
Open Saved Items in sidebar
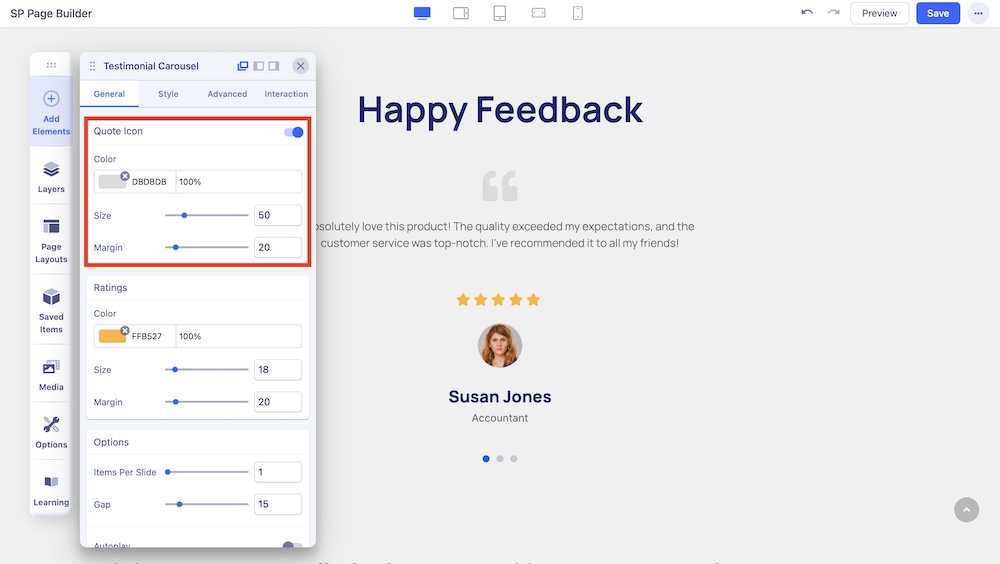point(51,310)
